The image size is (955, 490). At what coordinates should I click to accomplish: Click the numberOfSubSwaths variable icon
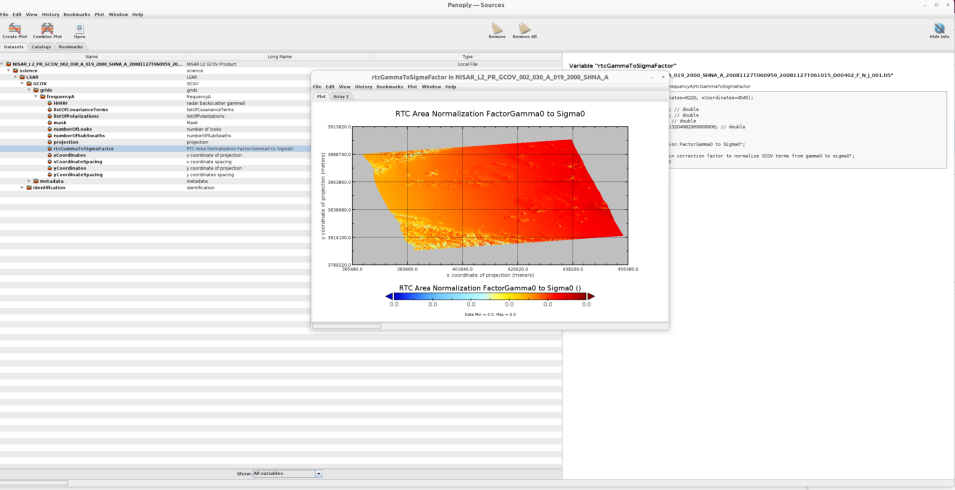[50, 136]
